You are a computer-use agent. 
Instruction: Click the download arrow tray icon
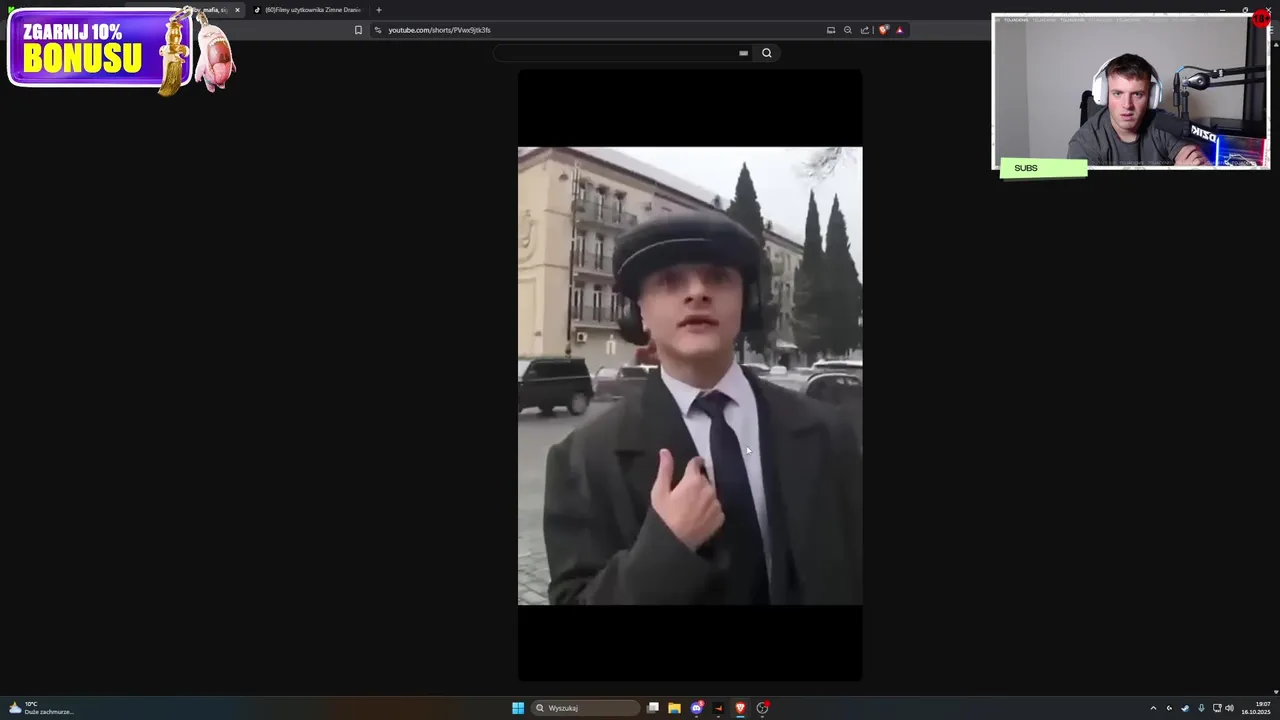pos(1201,708)
